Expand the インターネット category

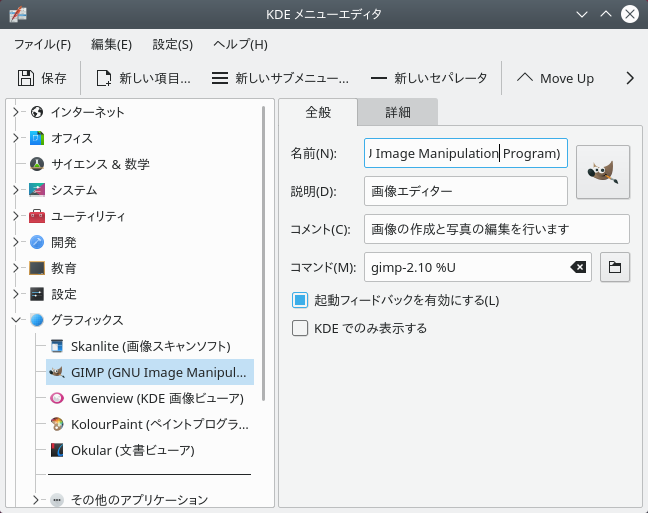coord(16,112)
